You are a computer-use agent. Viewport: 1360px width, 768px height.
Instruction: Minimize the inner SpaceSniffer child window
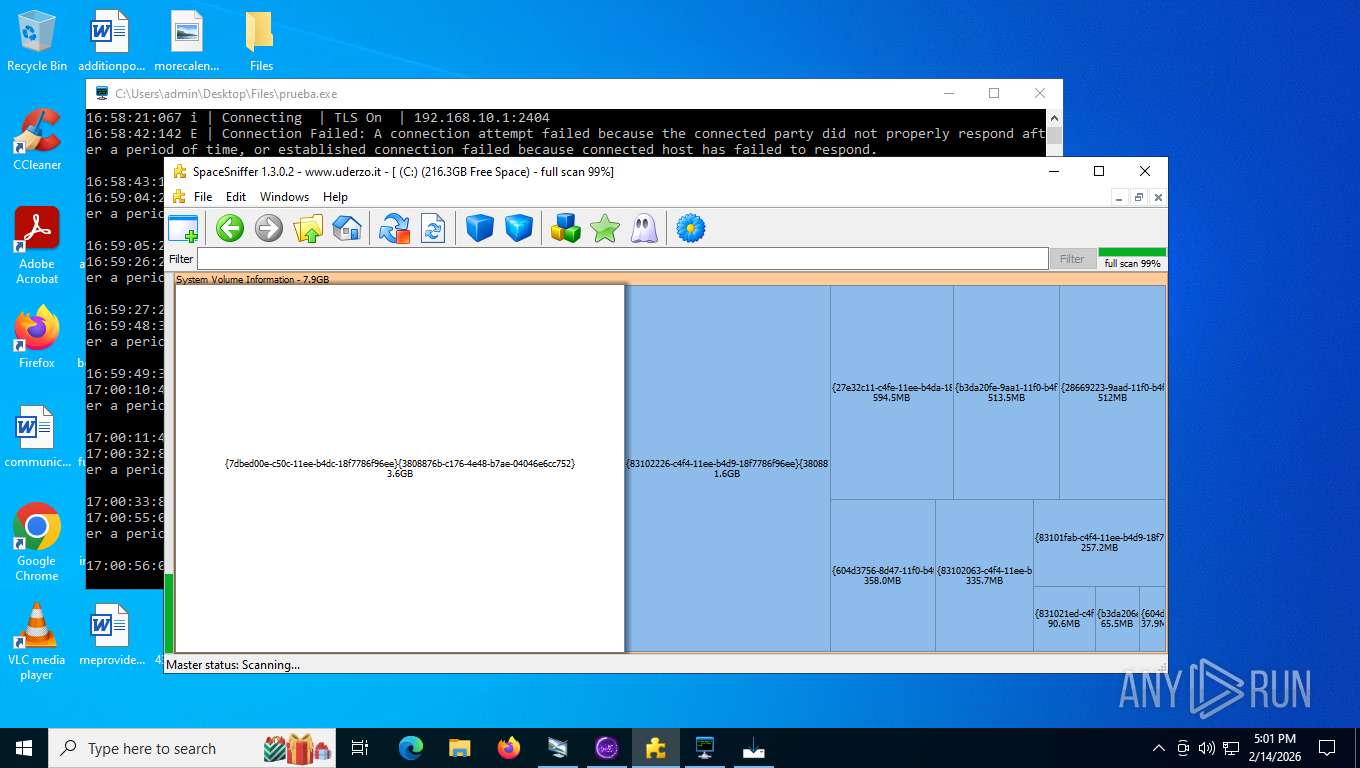click(1120, 197)
